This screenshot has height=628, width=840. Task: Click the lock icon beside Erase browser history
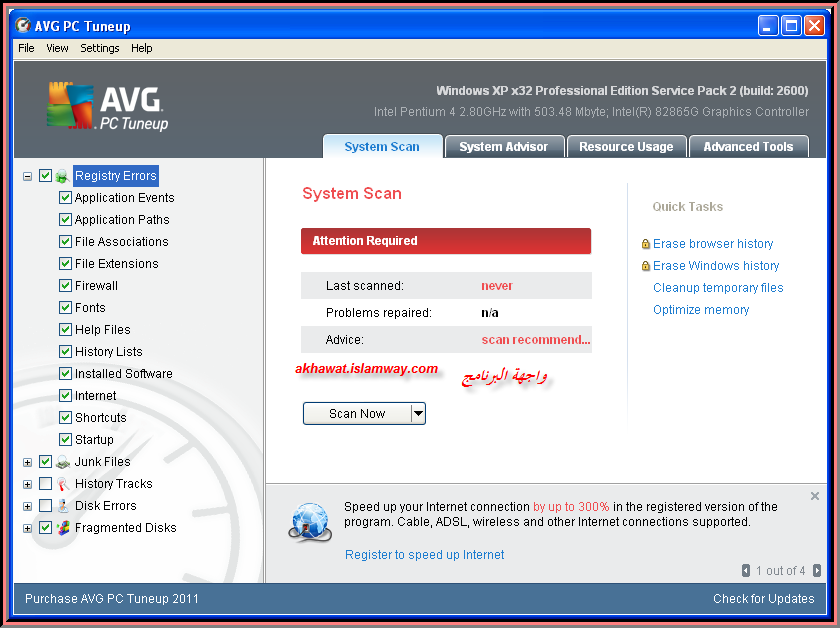click(x=646, y=244)
